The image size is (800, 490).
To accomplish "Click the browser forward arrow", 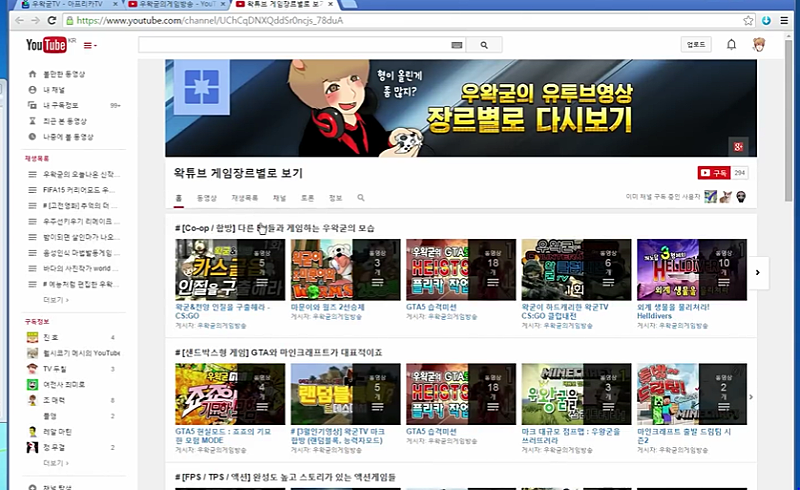I will click(x=35, y=20).
